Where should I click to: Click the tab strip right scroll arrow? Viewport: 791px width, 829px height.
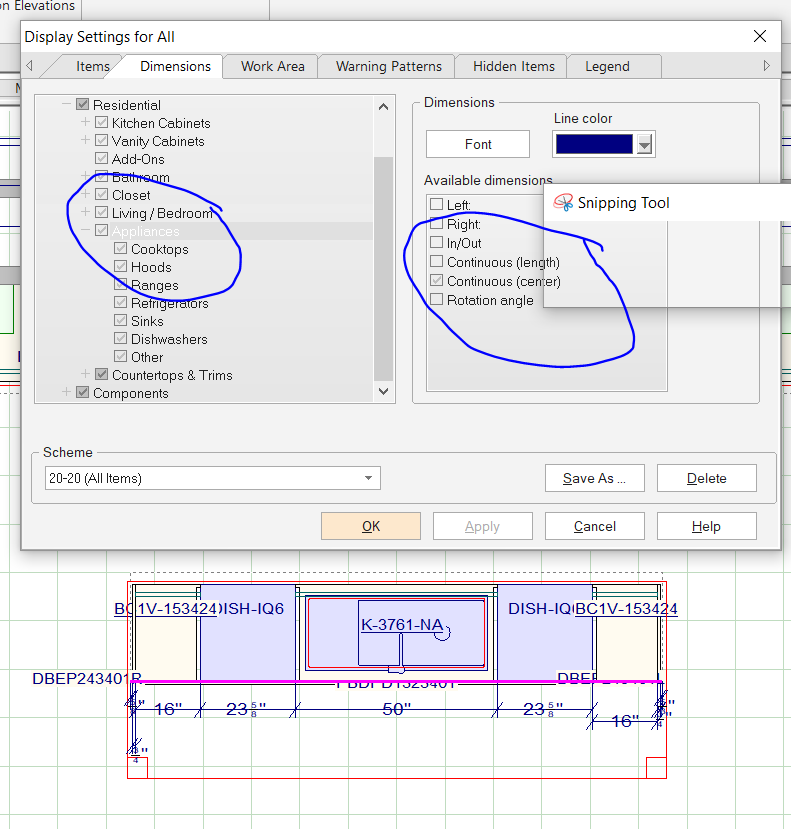coord(766,66)
